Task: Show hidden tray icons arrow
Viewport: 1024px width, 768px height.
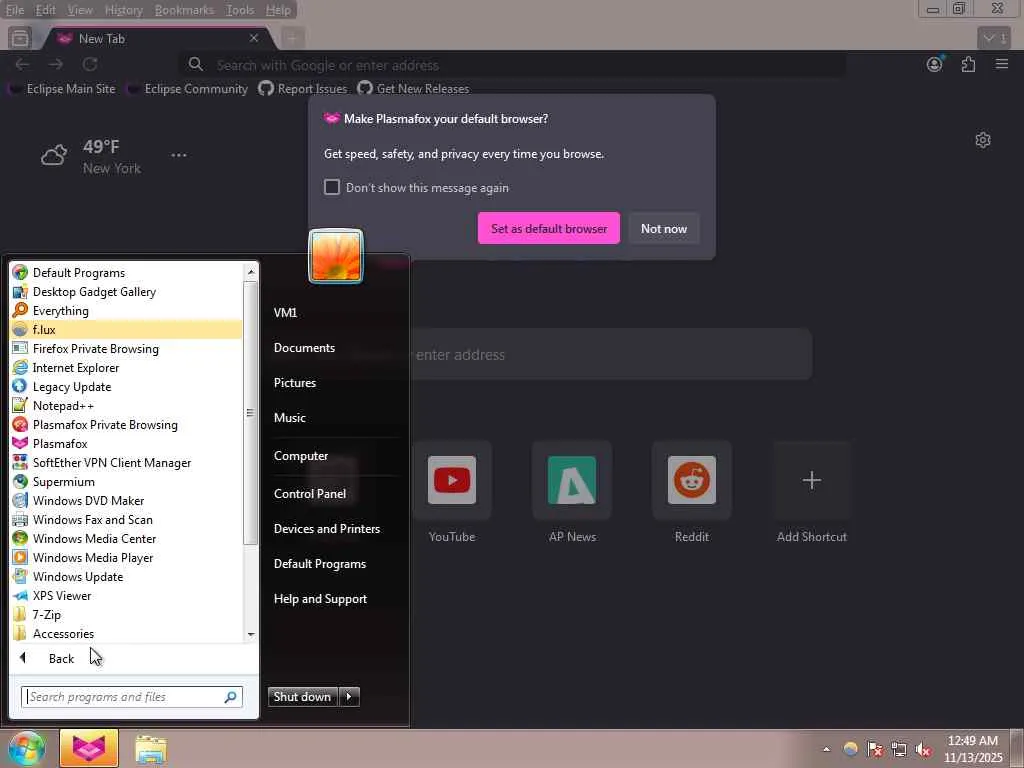Action: coord(826,749)
